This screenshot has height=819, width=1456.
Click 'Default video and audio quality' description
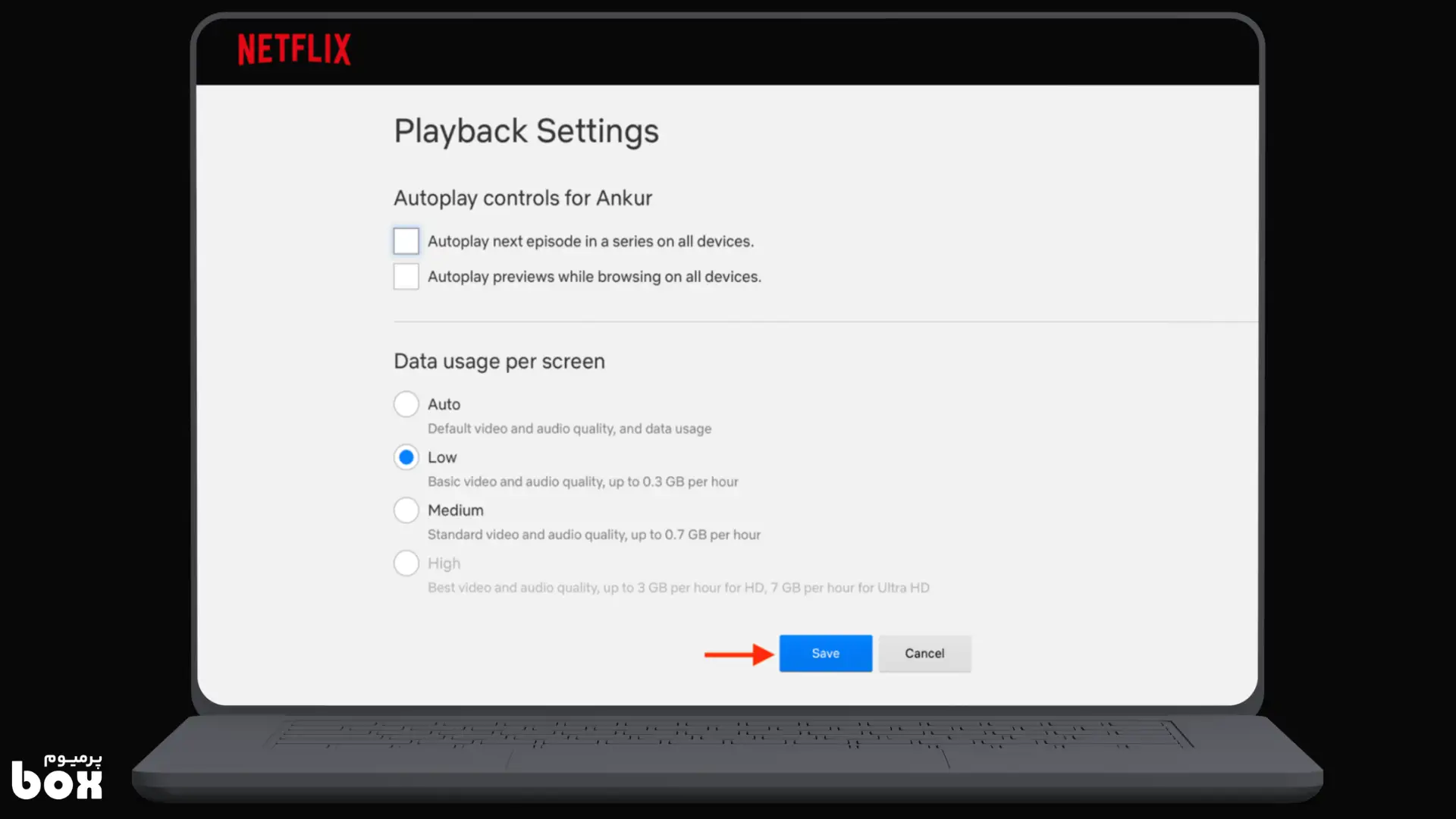coord(570,428)
